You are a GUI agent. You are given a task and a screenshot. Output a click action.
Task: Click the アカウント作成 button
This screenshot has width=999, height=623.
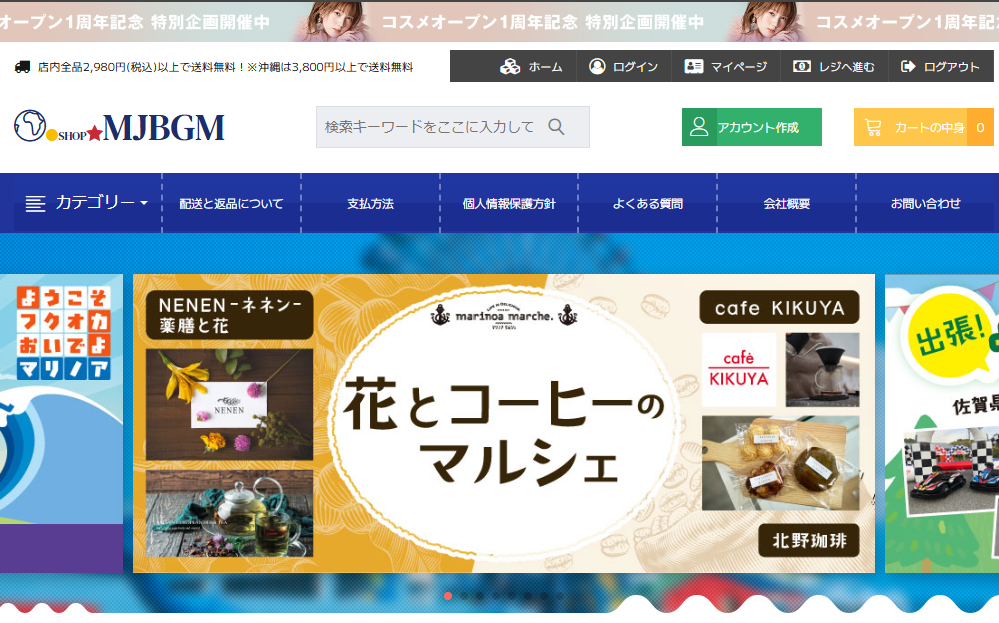click(752, 127)
